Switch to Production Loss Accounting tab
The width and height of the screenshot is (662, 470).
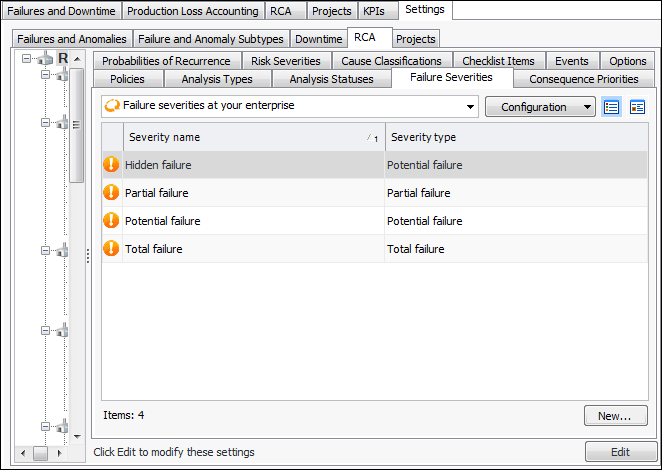pos(193,11)
